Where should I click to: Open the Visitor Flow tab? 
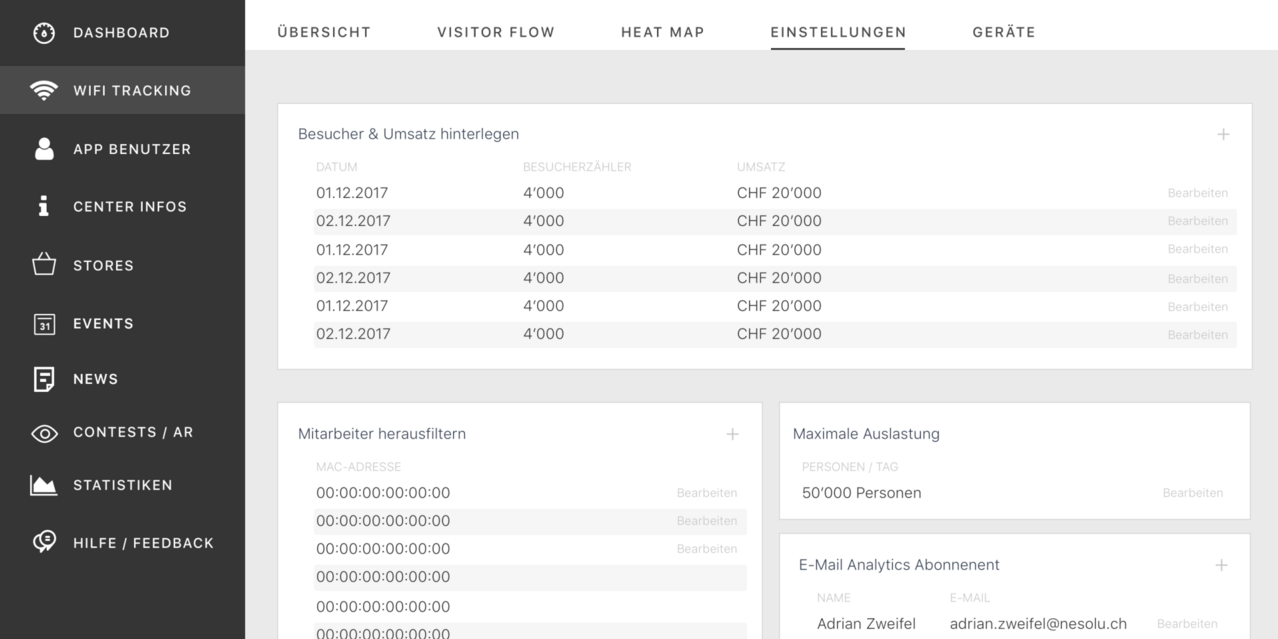pos(496,32)
